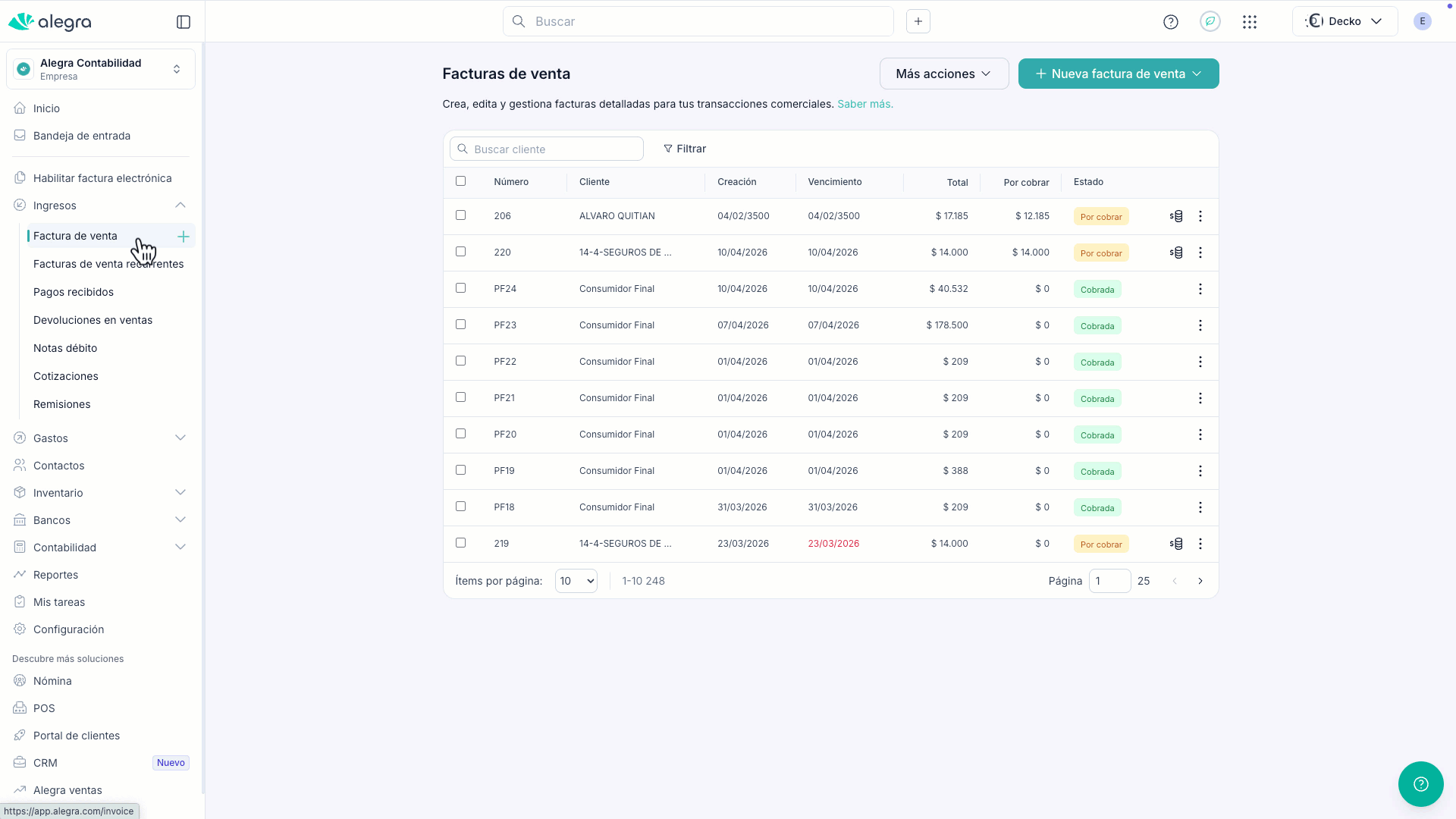1456x819 pixels.
Task: Change the items per page dropdown
Action: [576, 581]
